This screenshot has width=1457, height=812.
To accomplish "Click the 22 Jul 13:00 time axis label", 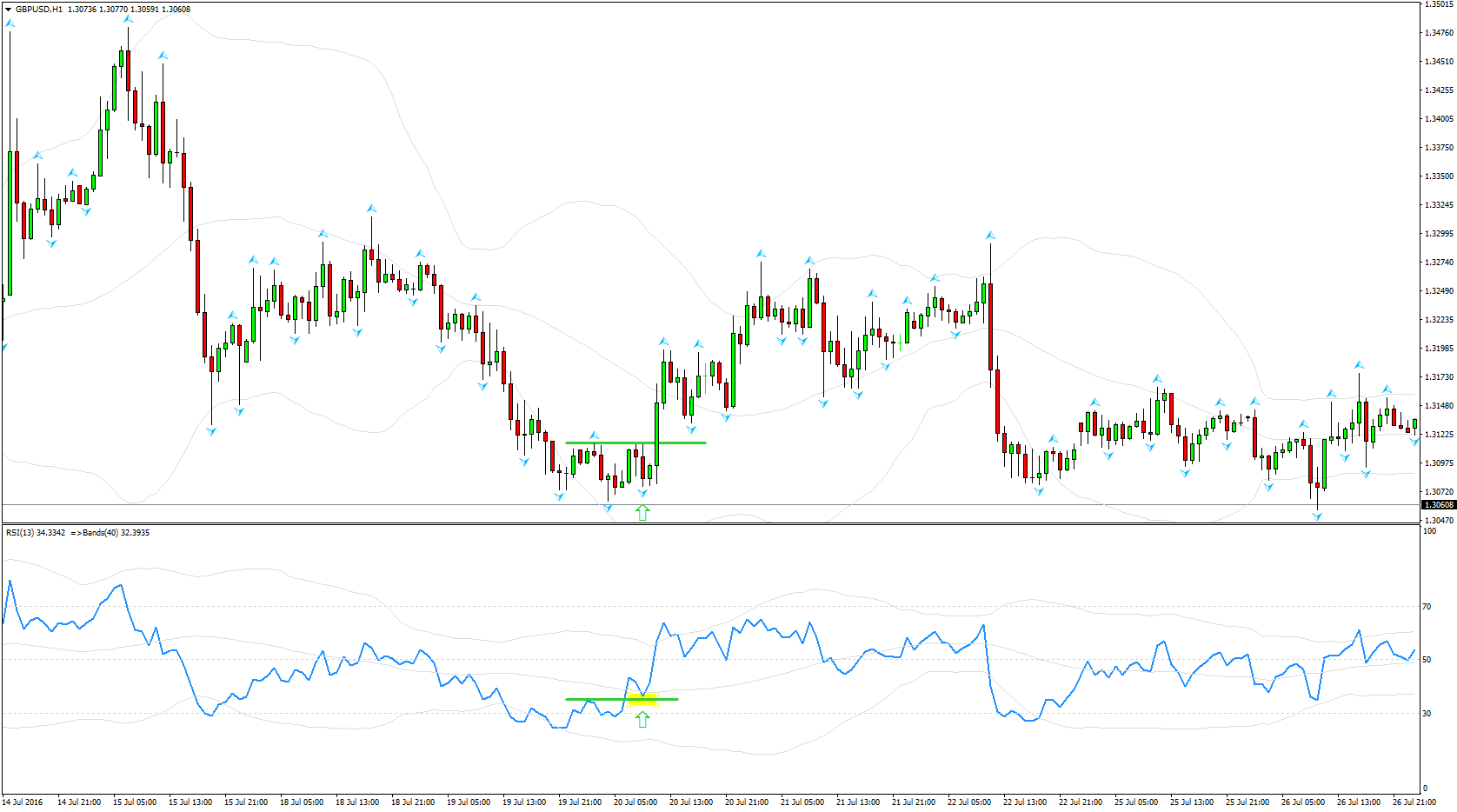I will pyautogui.click(x=1025, y=802).
